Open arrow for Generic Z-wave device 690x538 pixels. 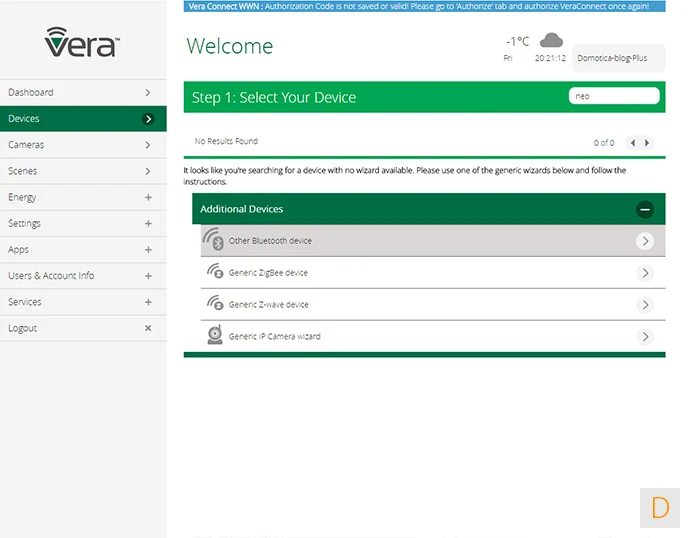[645, 305]
